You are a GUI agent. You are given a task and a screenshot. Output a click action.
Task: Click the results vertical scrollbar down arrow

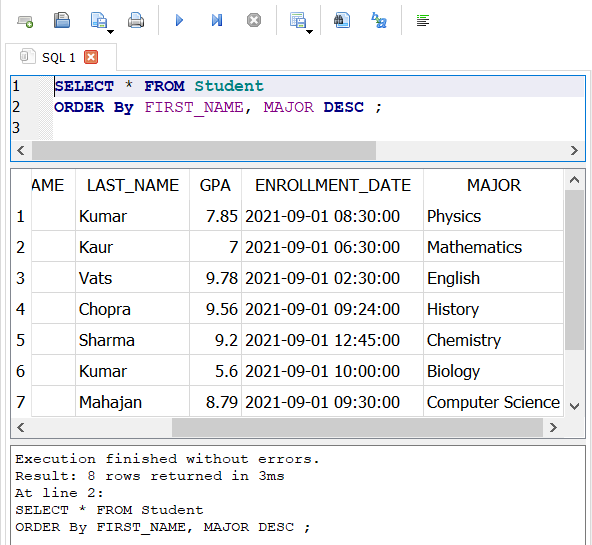575,406
